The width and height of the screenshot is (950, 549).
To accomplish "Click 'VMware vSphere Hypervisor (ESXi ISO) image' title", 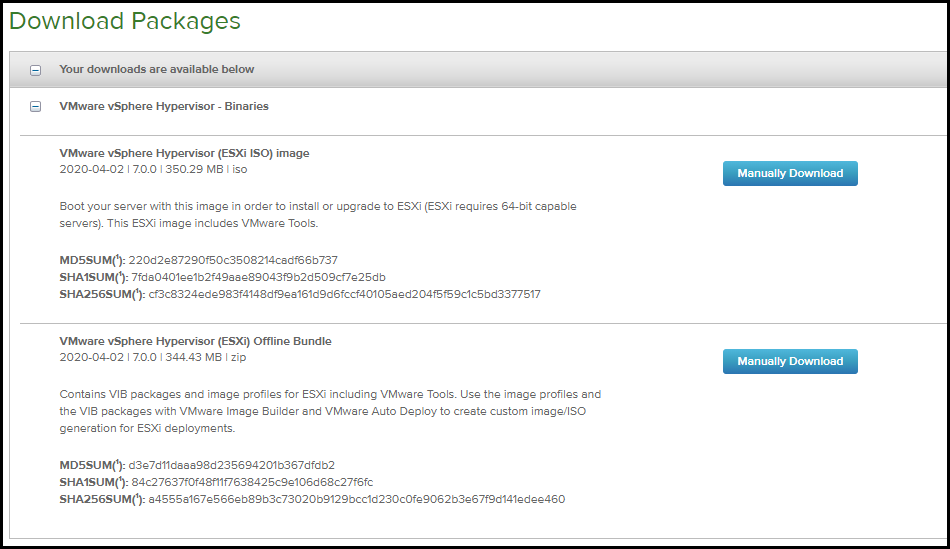I will coord(184,153).
